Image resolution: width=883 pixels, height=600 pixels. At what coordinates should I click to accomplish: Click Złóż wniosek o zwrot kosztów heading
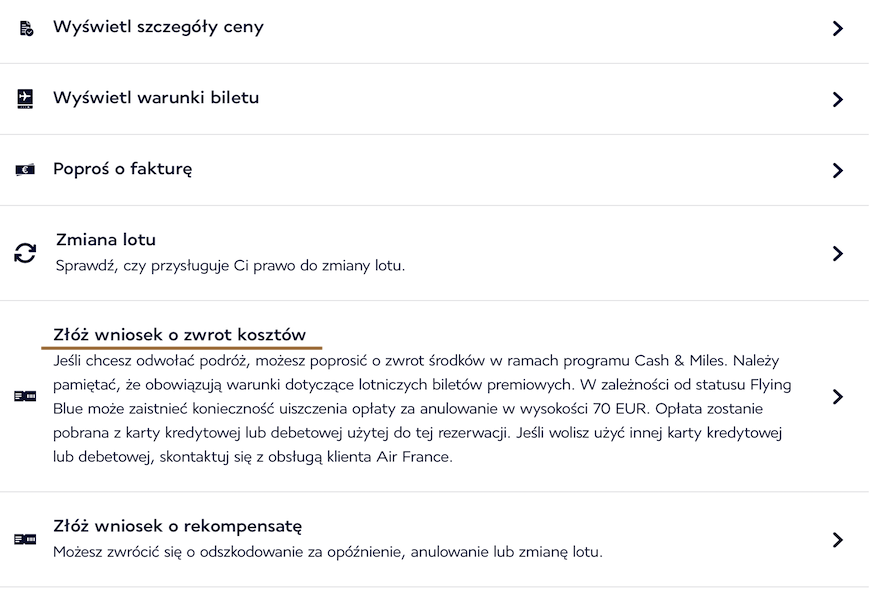point(180,335)
